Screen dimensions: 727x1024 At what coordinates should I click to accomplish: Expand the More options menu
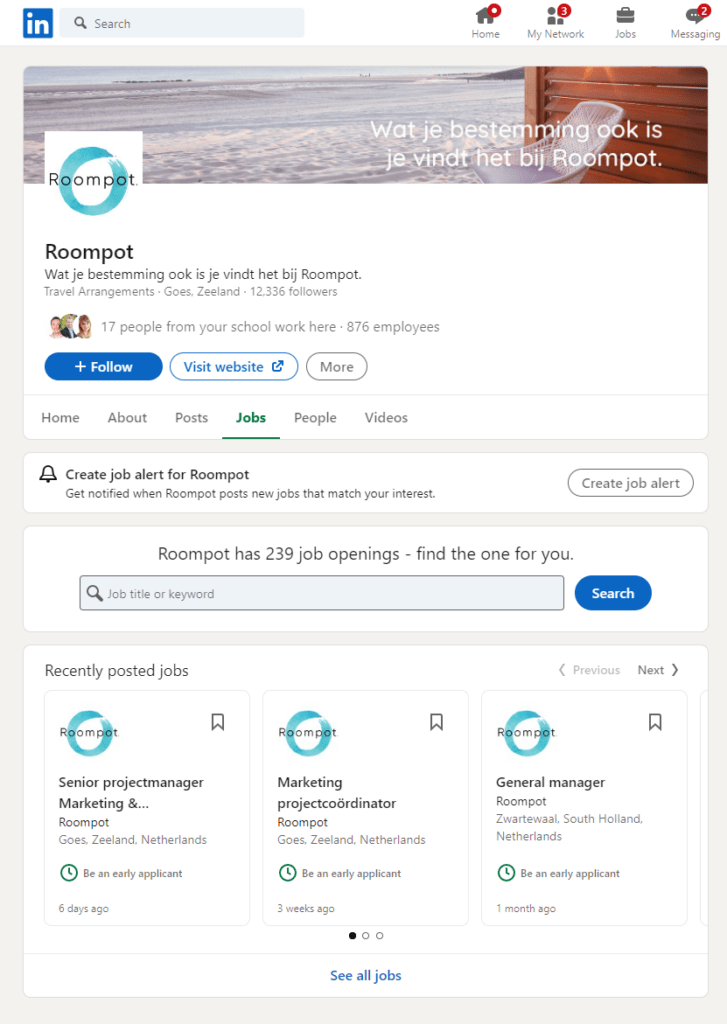pos(336,367)
